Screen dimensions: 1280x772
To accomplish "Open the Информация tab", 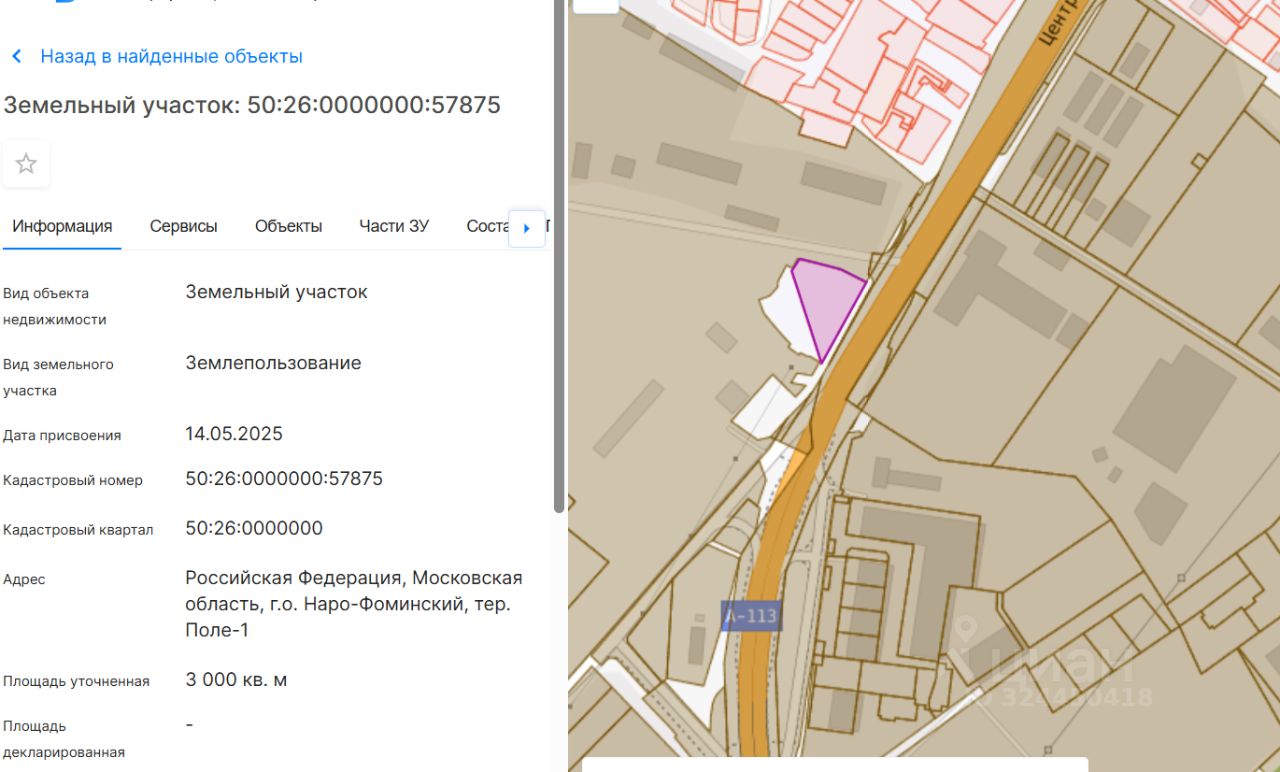I will coord(62,226).
